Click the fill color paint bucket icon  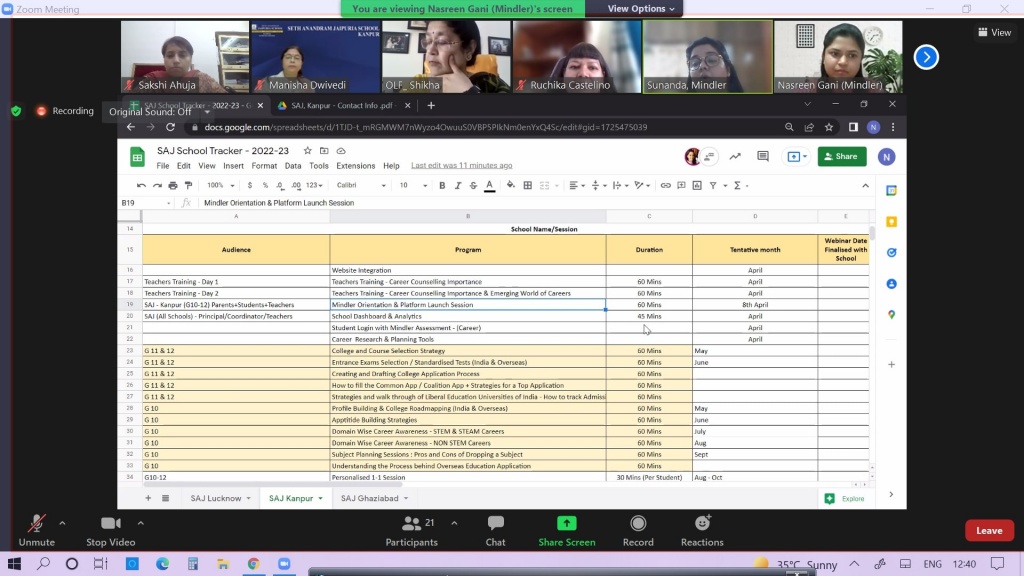coord(511,185)
